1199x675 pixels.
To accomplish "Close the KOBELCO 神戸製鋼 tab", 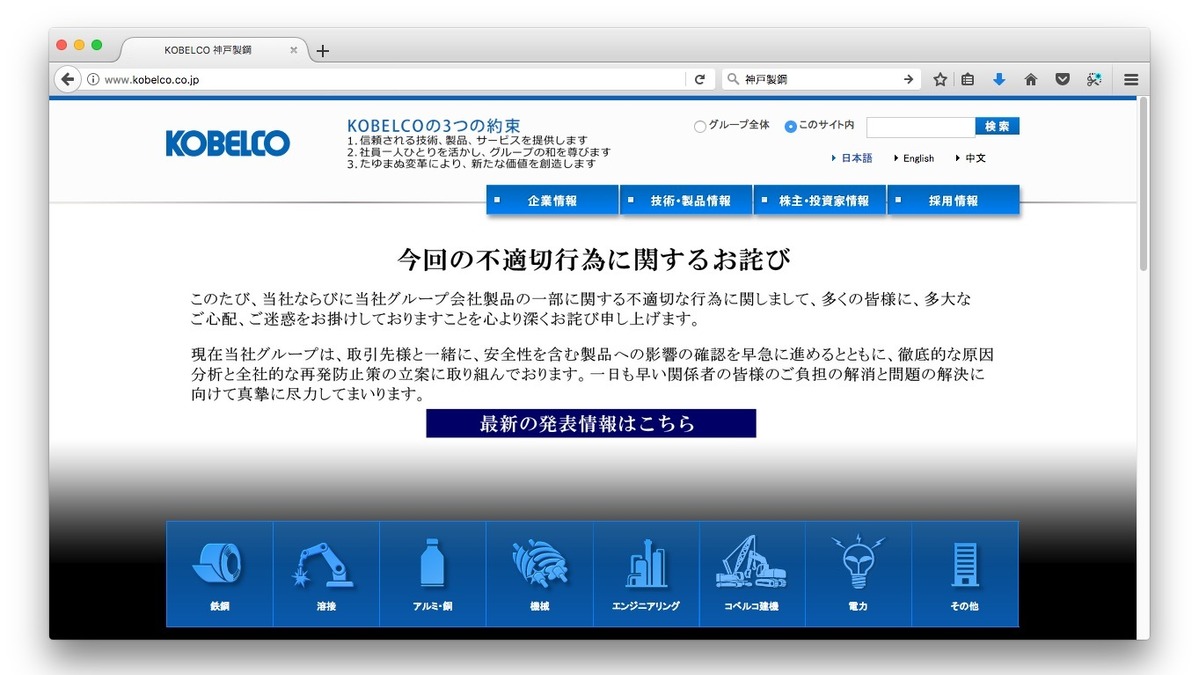I will pyautogui.click(x=294, y=50).
